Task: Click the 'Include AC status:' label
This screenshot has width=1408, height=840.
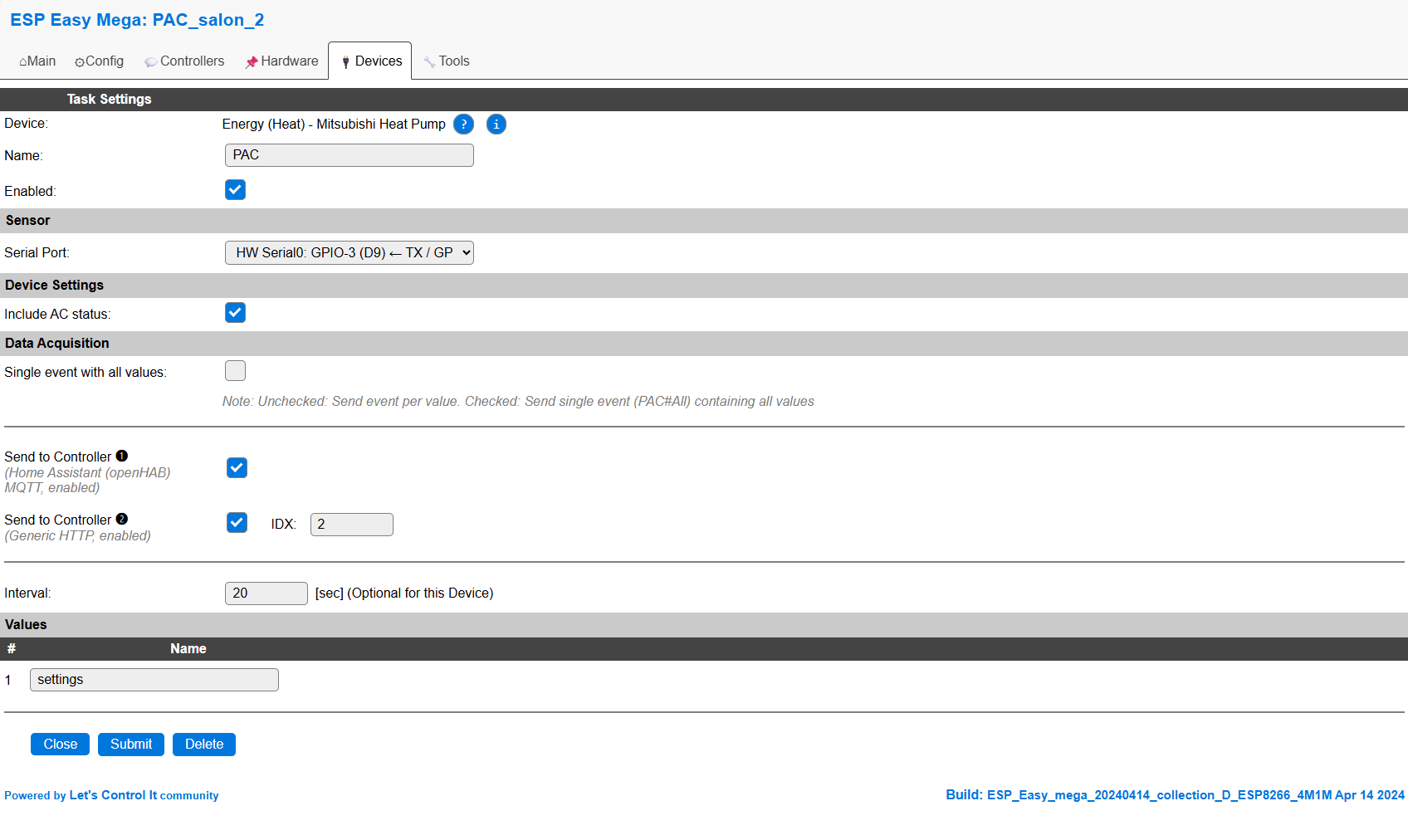Action: 57,315
